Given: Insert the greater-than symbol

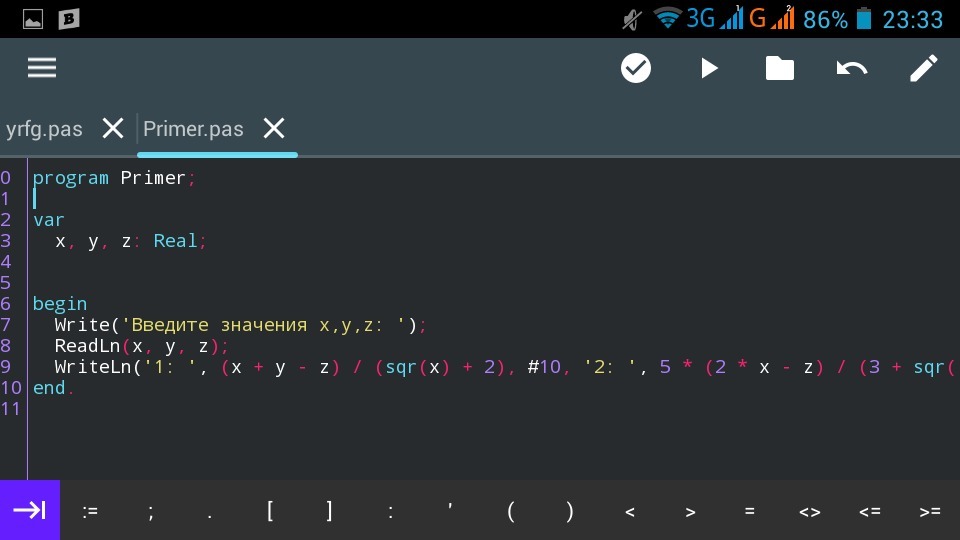Looking at the screenshot, I should coord(690,512).
